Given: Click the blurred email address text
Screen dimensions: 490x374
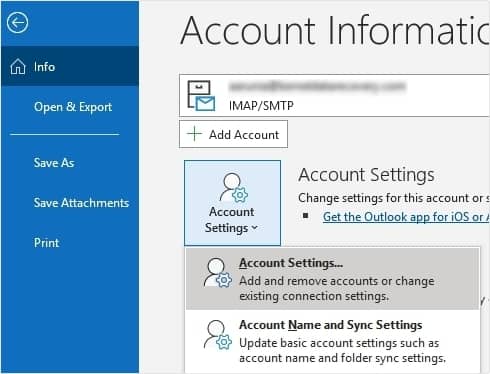Looking at the screenshot, I should (317, 86).
